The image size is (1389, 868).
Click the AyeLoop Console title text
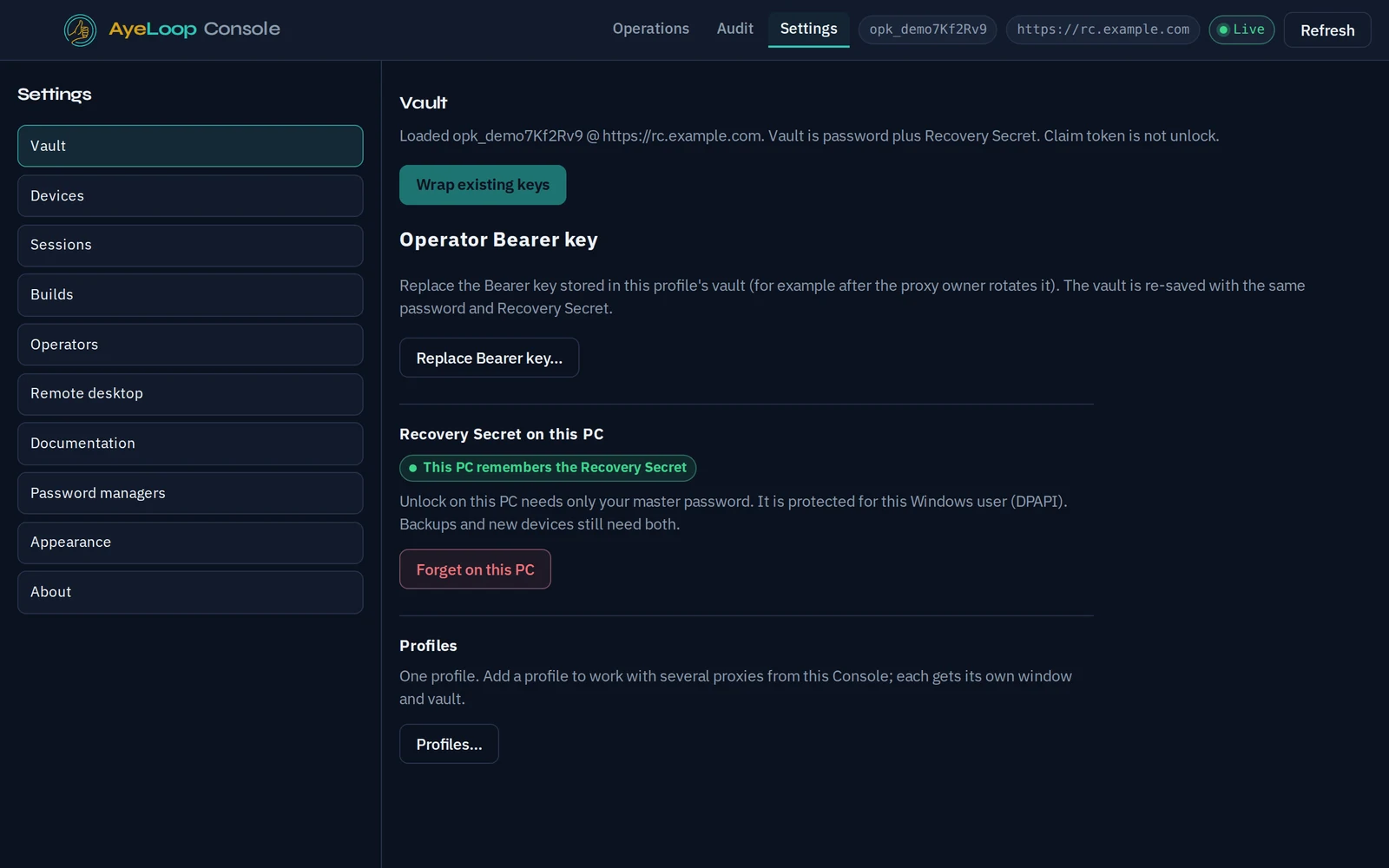194,29
